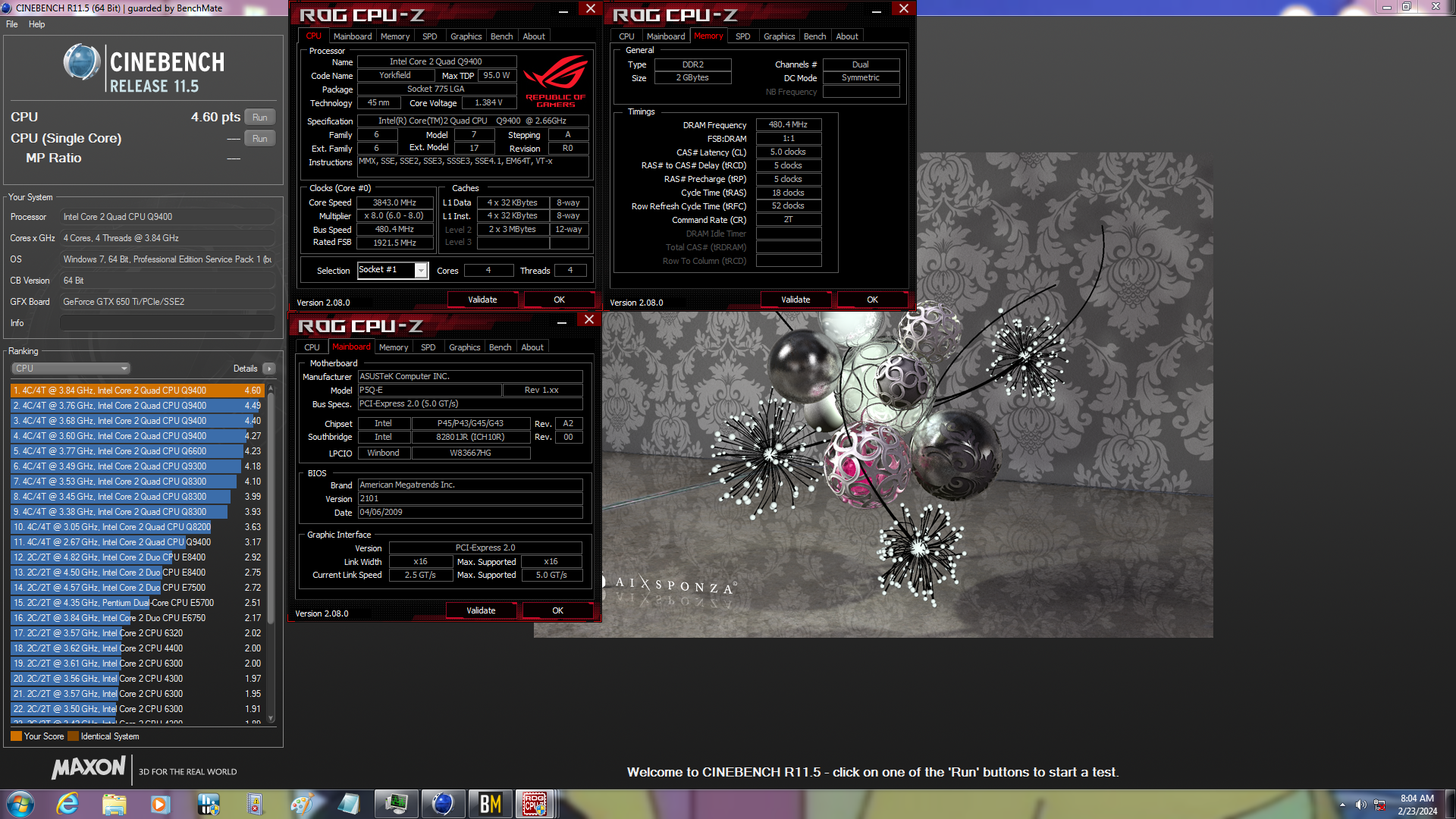Select ranking row 15 Pentium Dual-Core E5700
Screen dimensions: 1456x819
(x=137, y=603)
